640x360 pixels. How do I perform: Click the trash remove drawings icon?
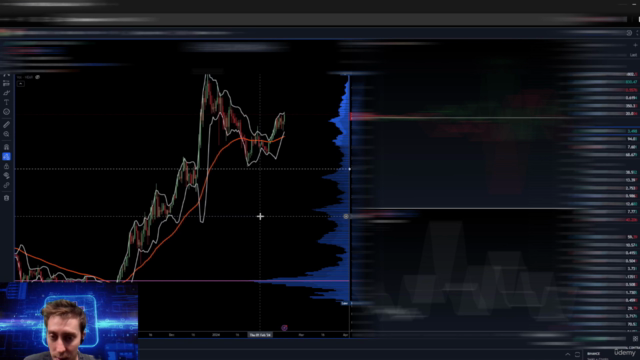point(6,198)
